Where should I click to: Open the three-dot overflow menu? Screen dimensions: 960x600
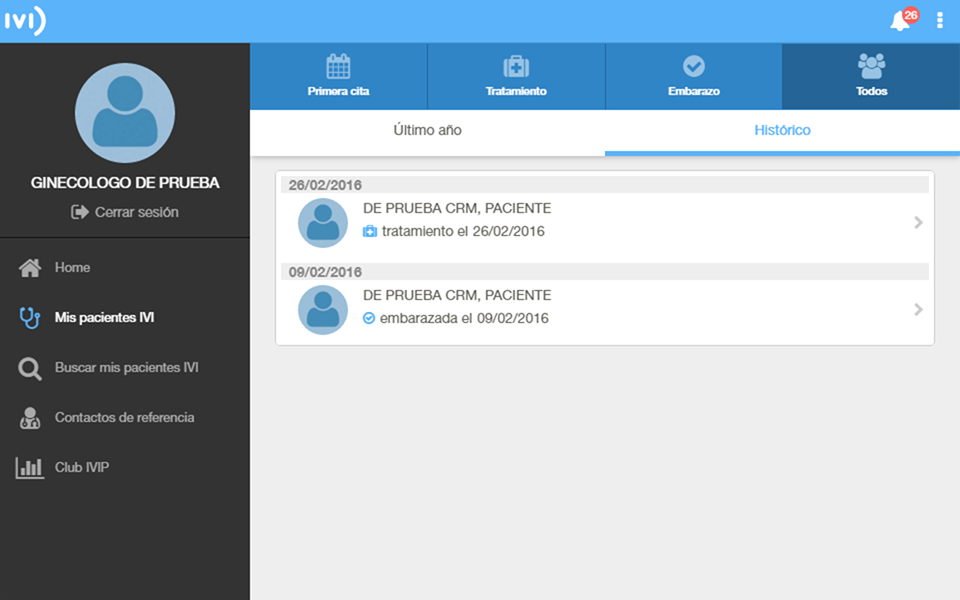tap(940, 20)
